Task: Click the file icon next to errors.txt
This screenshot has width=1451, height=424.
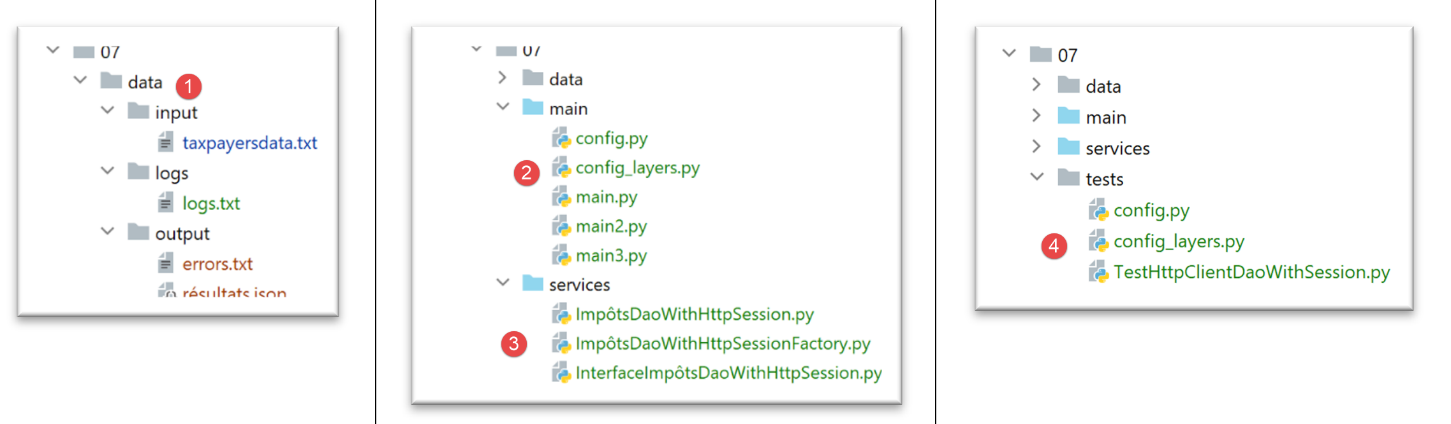Action: pos(167,265)
